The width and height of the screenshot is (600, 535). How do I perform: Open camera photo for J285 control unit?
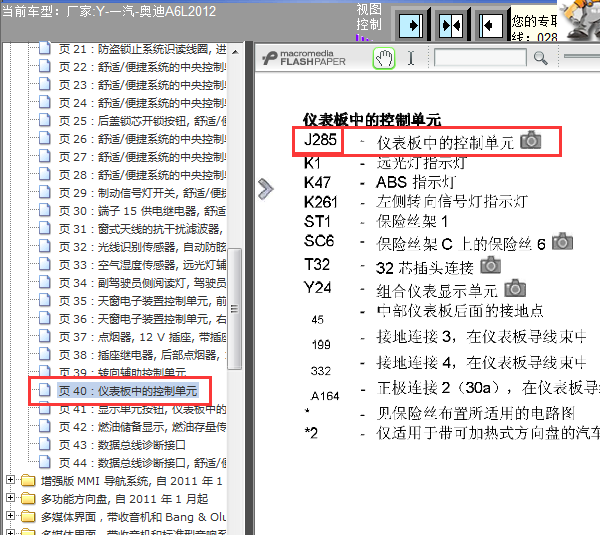pyautogui.click(x=531, y=141)
